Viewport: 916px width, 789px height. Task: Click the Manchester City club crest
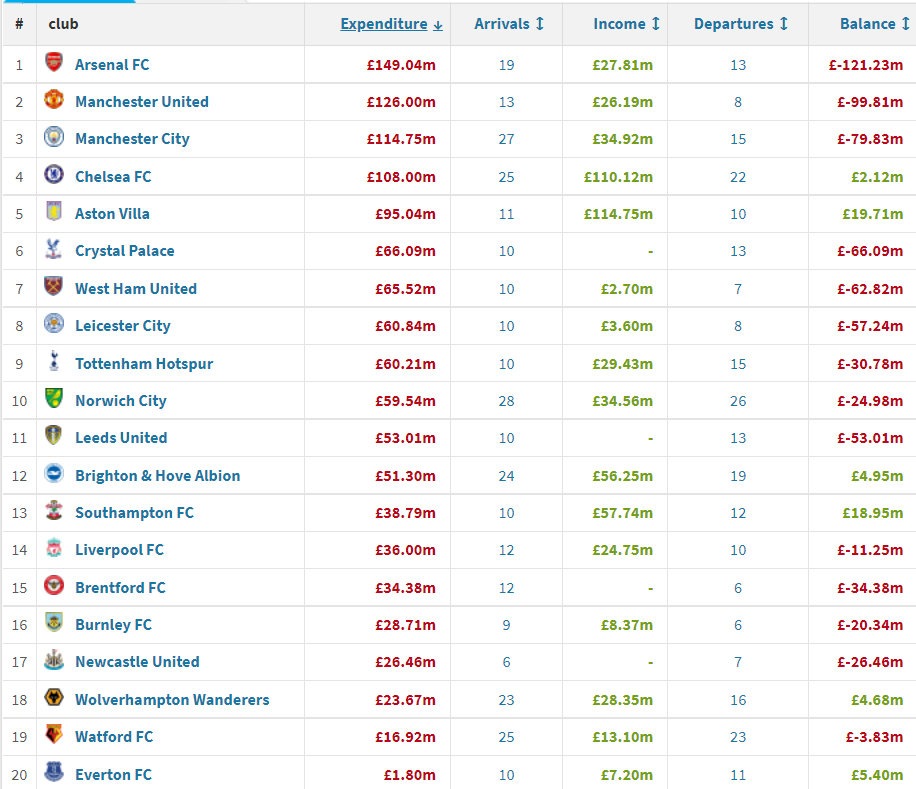[x=54, y=137]
